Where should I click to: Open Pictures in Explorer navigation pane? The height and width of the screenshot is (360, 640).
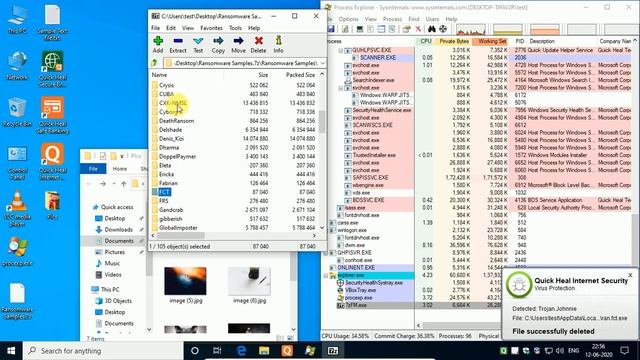pyautogui.click(x=114, y=252)
